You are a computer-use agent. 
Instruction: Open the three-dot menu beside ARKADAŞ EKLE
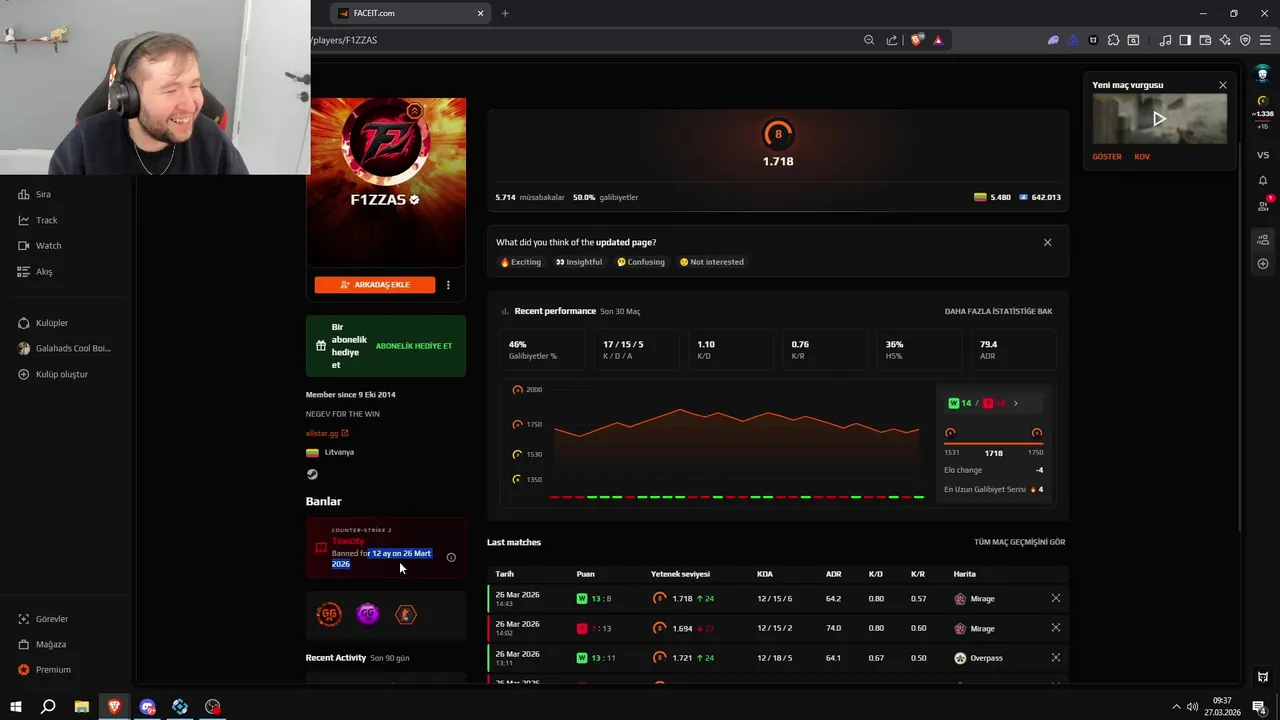(448, 285)
